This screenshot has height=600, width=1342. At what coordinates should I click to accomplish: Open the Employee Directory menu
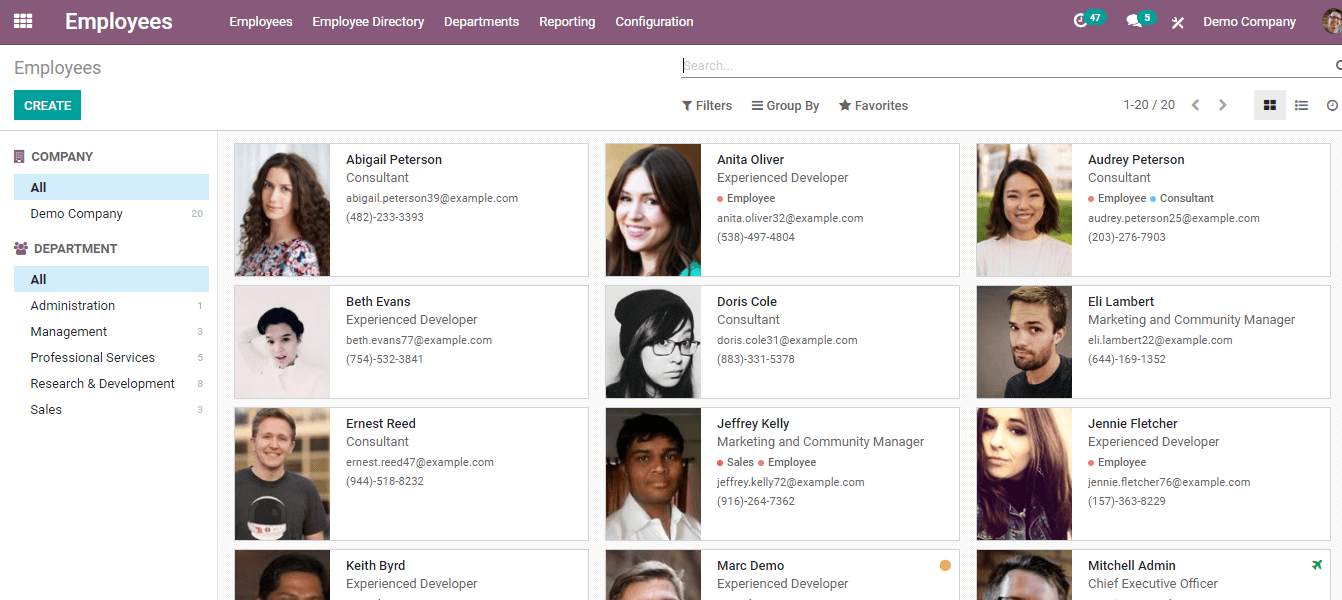click(x=368, y=22)
